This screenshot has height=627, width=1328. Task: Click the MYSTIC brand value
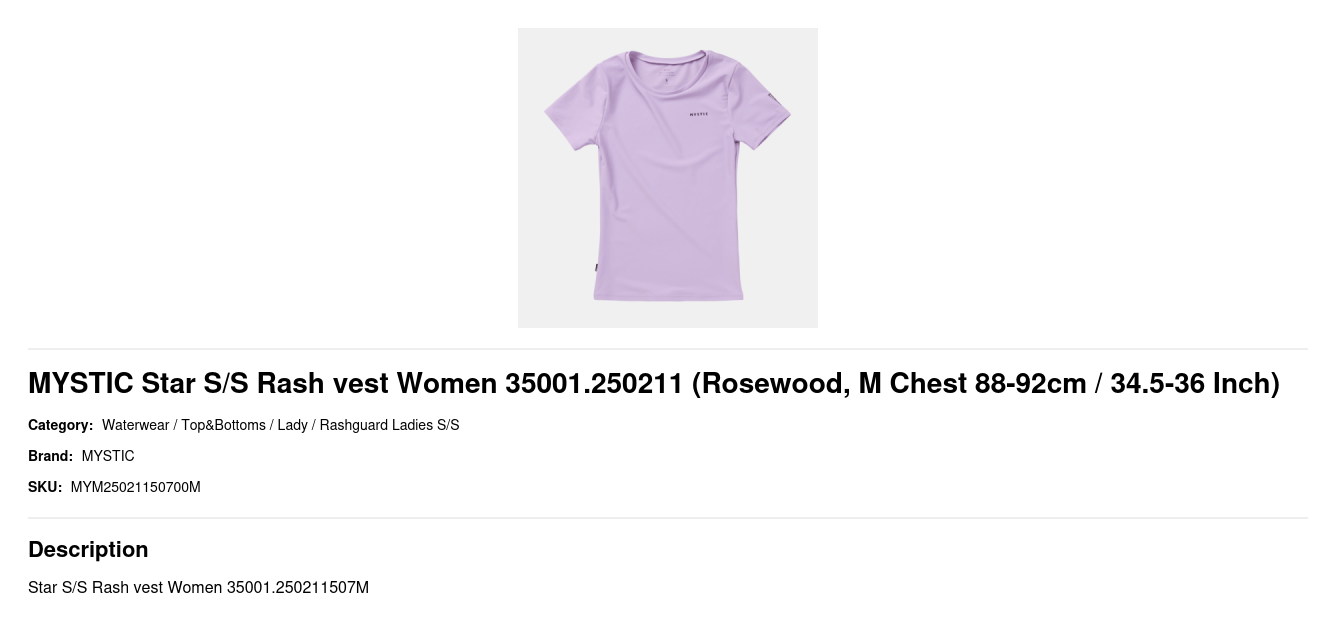pos(108,456)
